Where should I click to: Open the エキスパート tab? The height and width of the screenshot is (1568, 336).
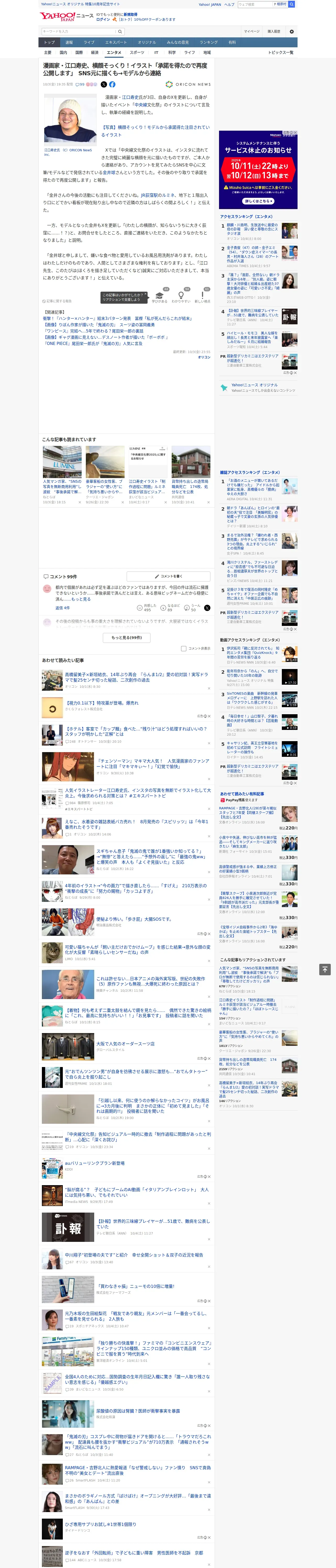(116, 43)
